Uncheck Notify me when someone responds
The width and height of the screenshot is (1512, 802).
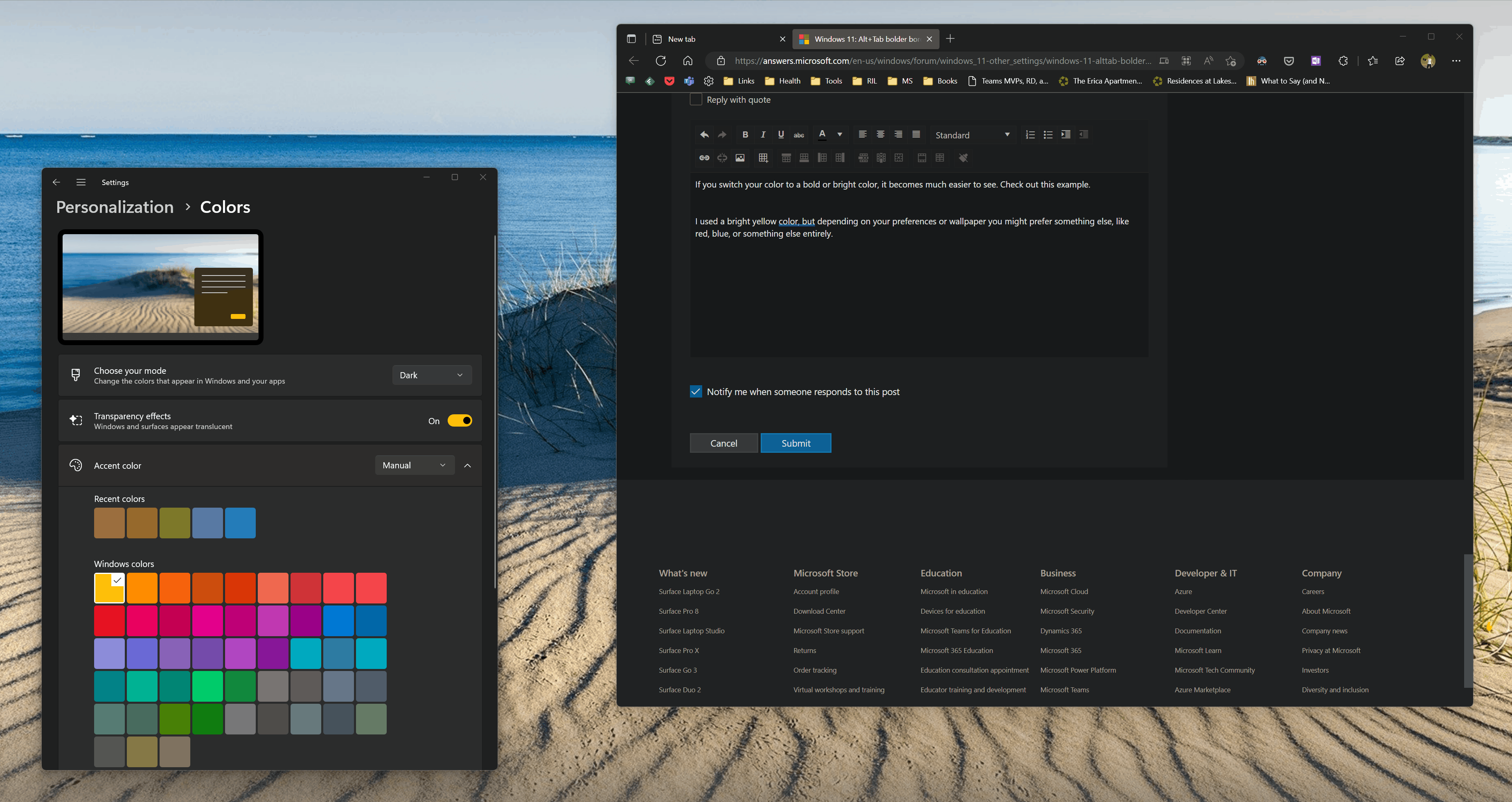[x=696, y=392]
